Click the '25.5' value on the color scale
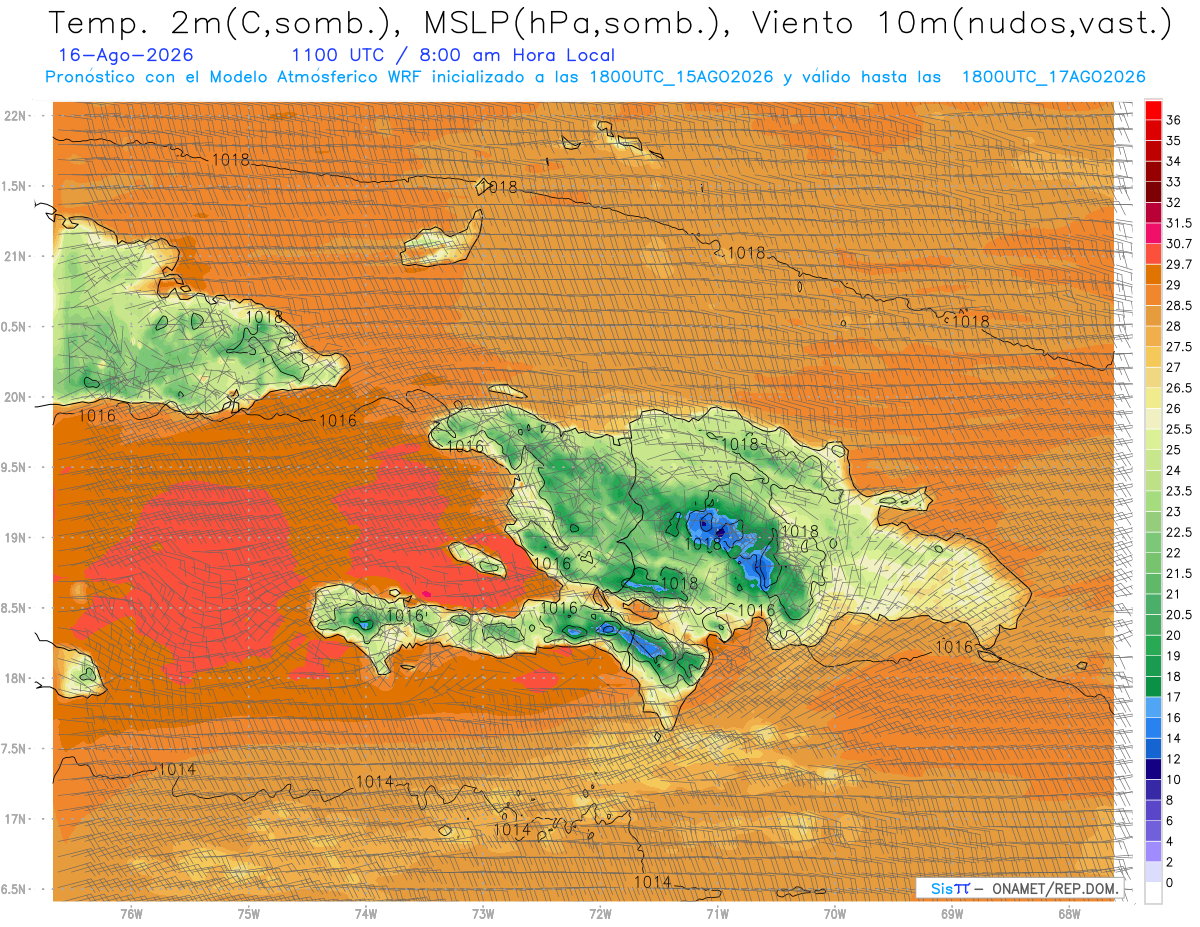The image size is (1200, 927). click(x=1179, y=429)
